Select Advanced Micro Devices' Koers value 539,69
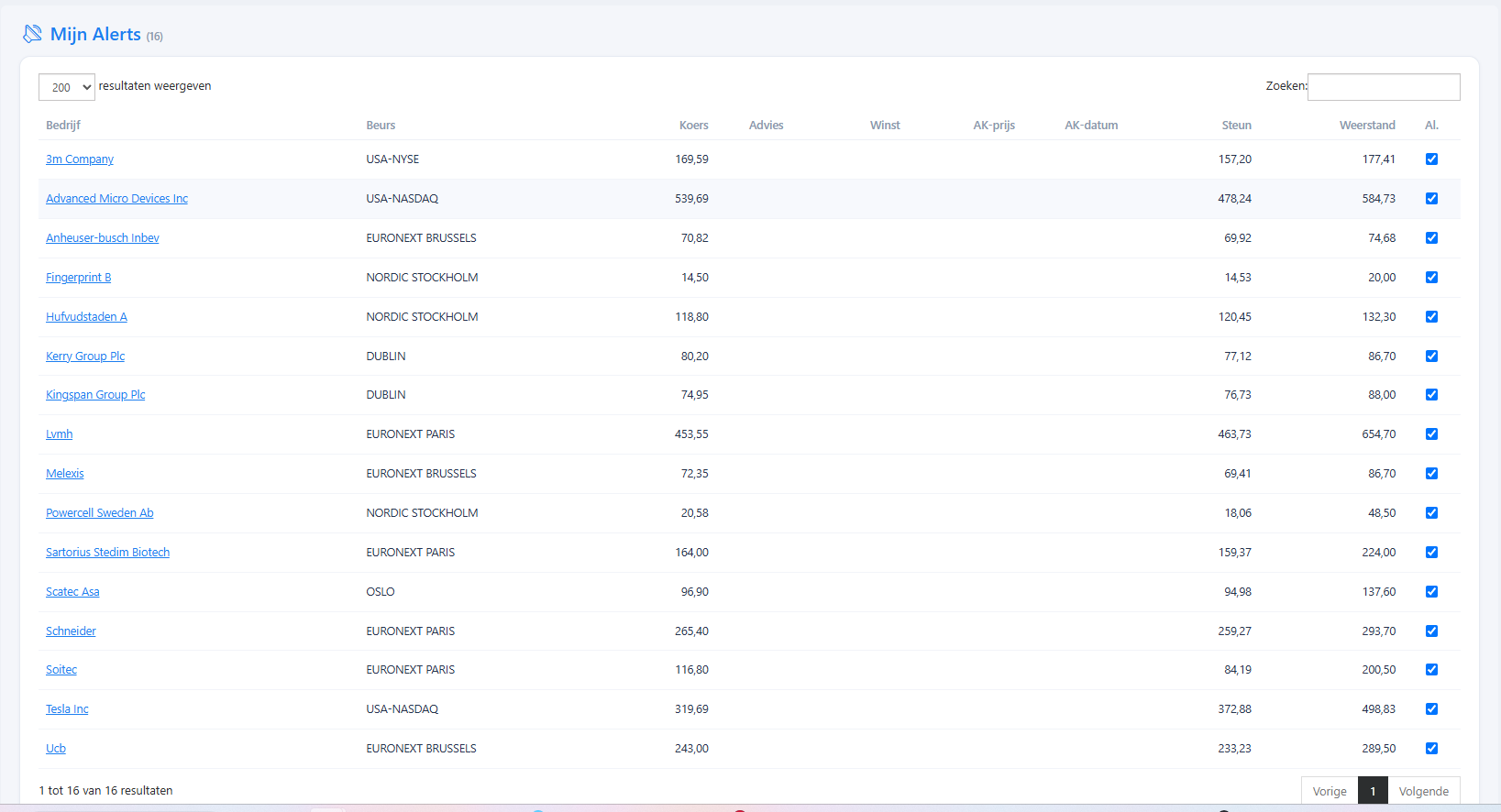The image size is (1501, 812). point(691,199)
